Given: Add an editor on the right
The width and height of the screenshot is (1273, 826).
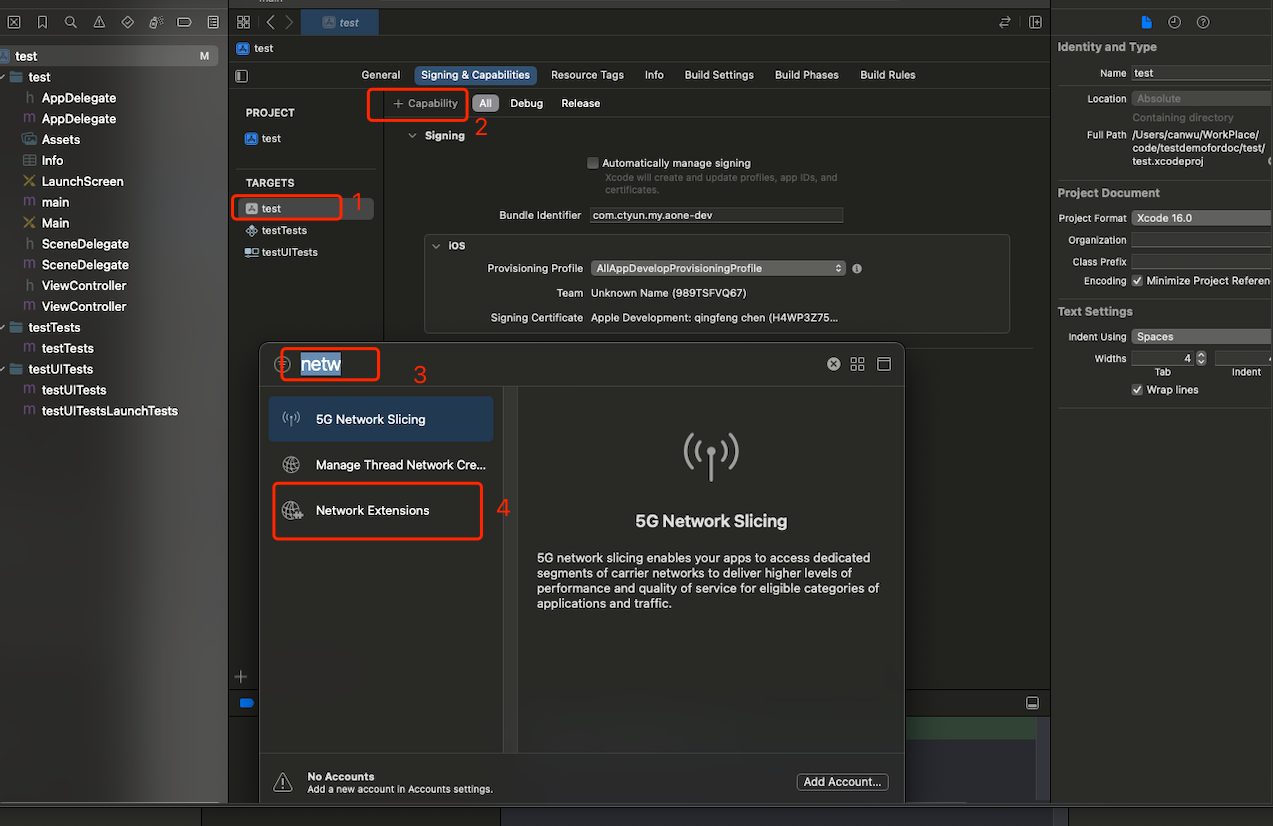Looking at the screenshot, I should tap(1035, 22).
